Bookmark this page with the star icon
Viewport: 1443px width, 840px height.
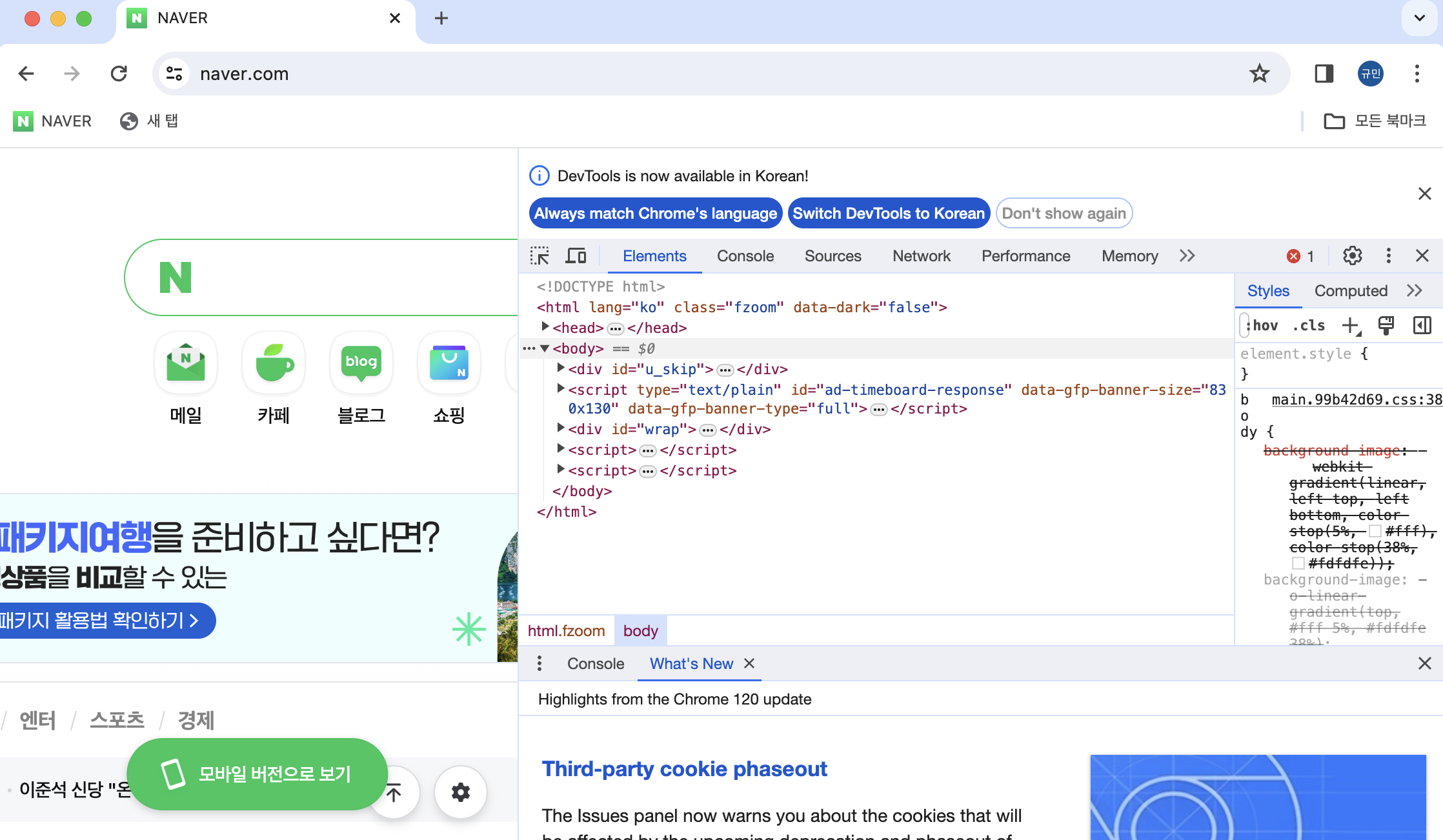(1259, 74)
